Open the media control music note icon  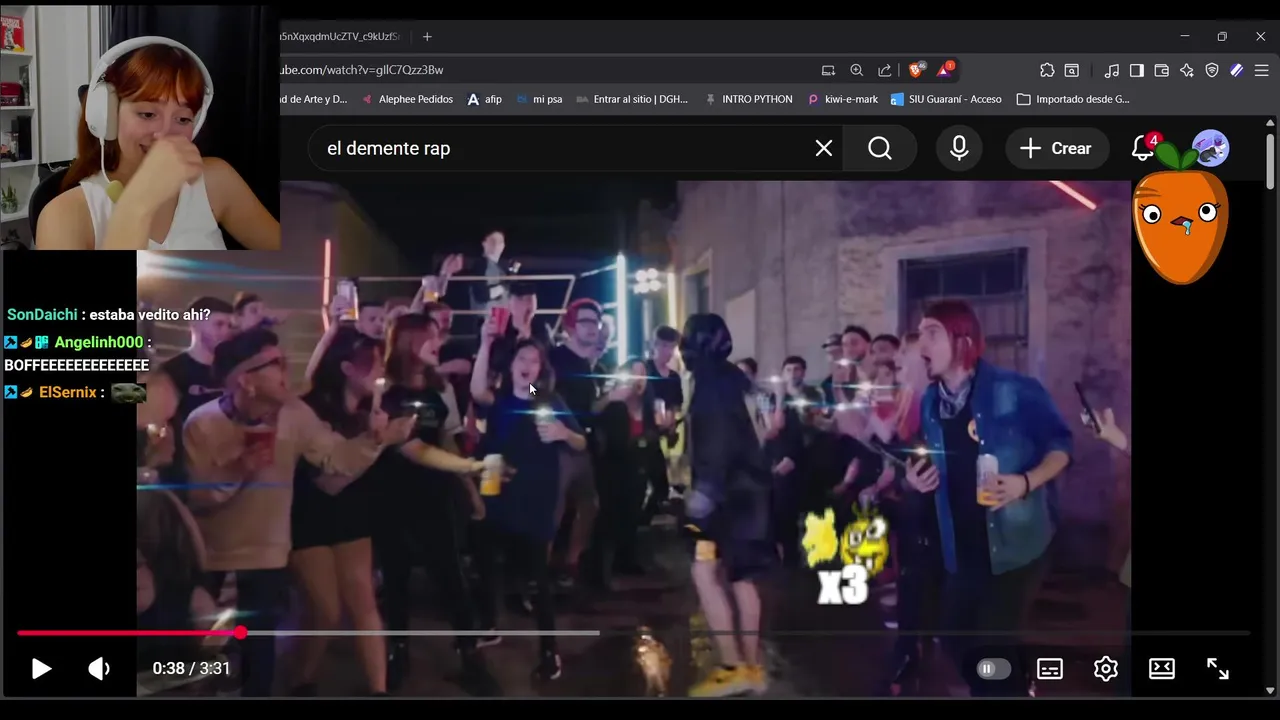tap(1112, 70)
